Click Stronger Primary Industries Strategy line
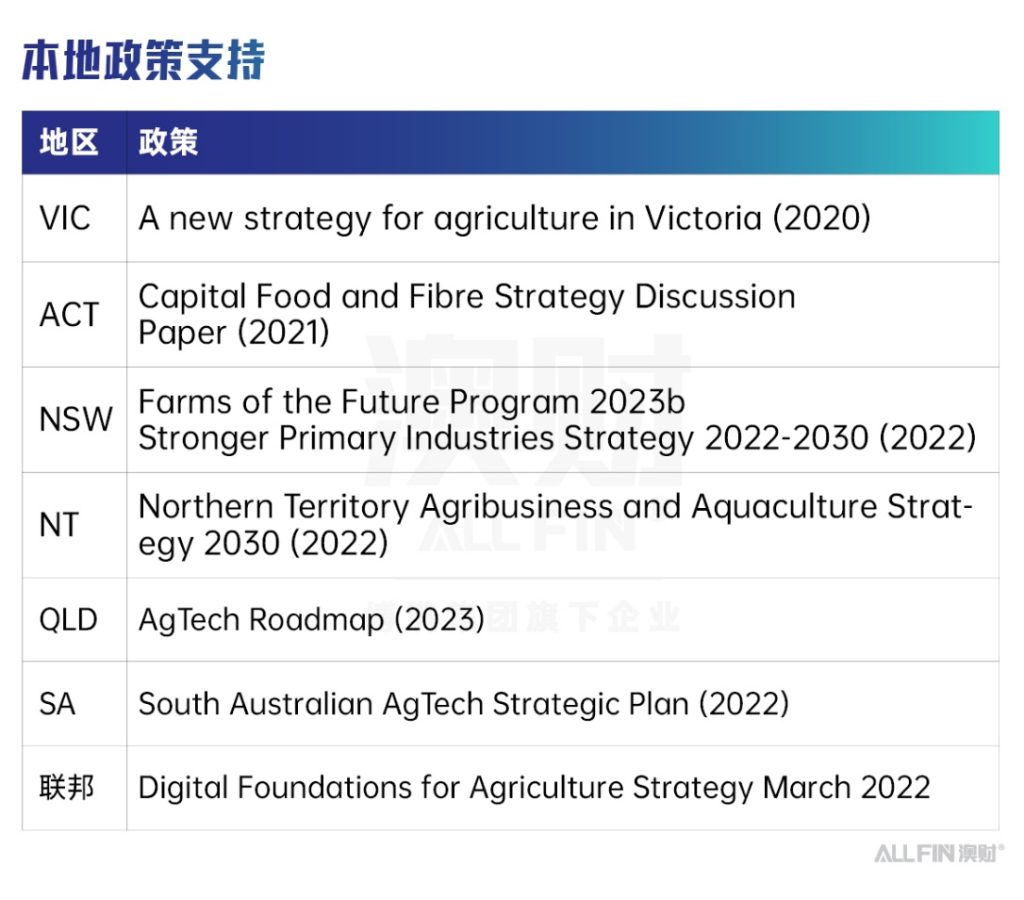The height and width of the screenshot is (900, 1024). pos(557,438)
